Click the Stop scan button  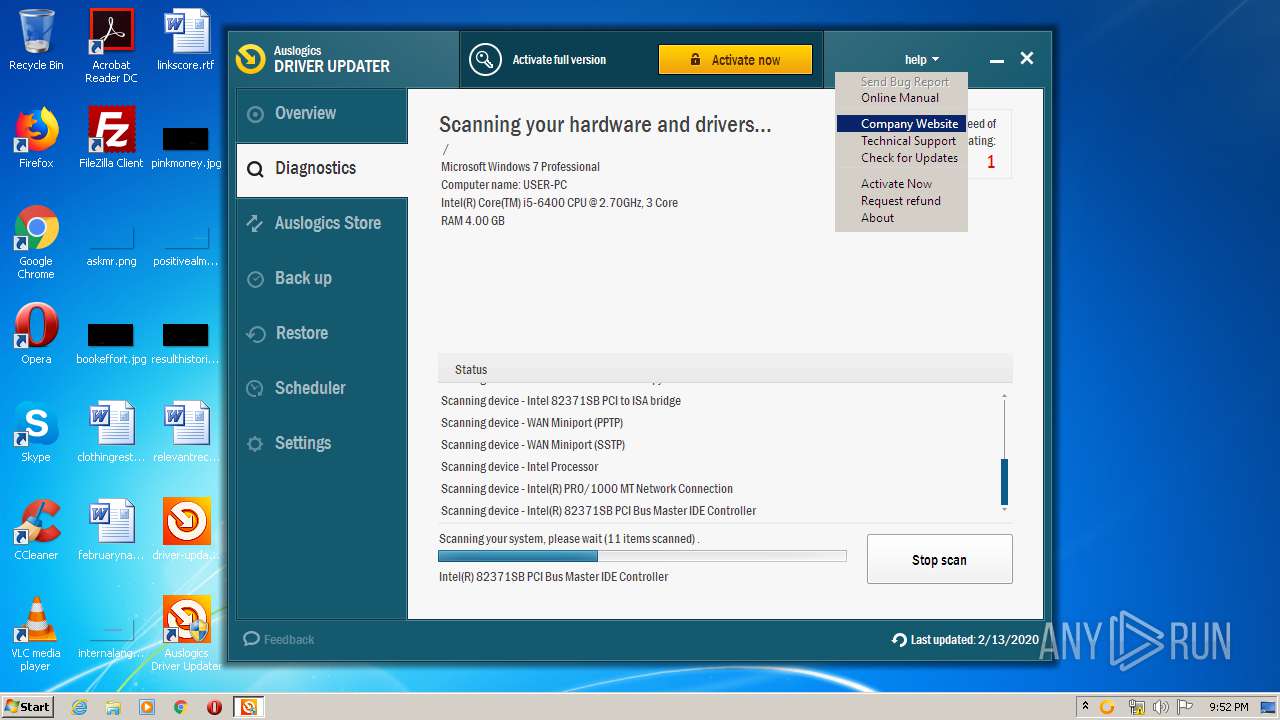(x=940, y=559)
